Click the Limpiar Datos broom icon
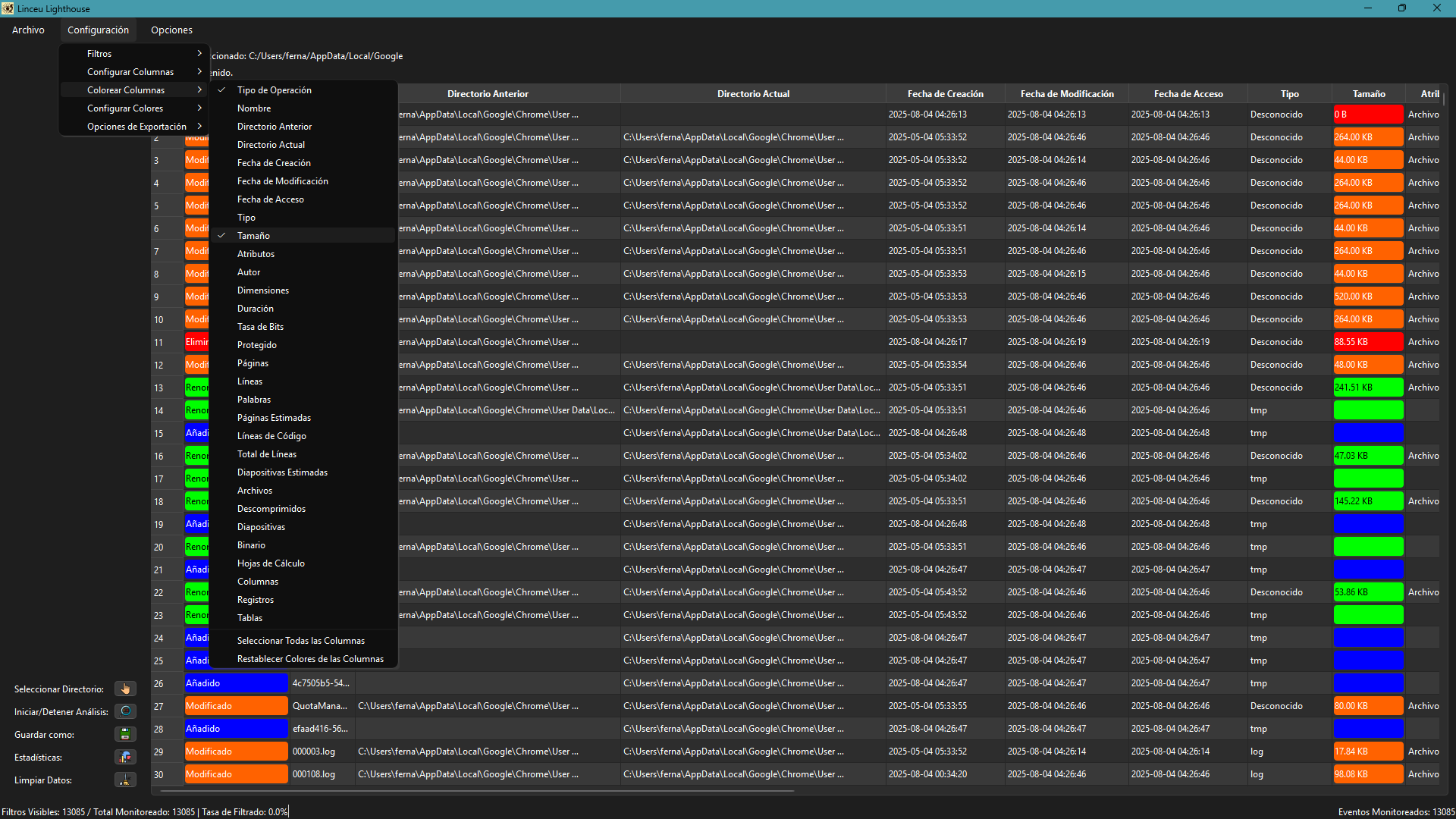 125,780
